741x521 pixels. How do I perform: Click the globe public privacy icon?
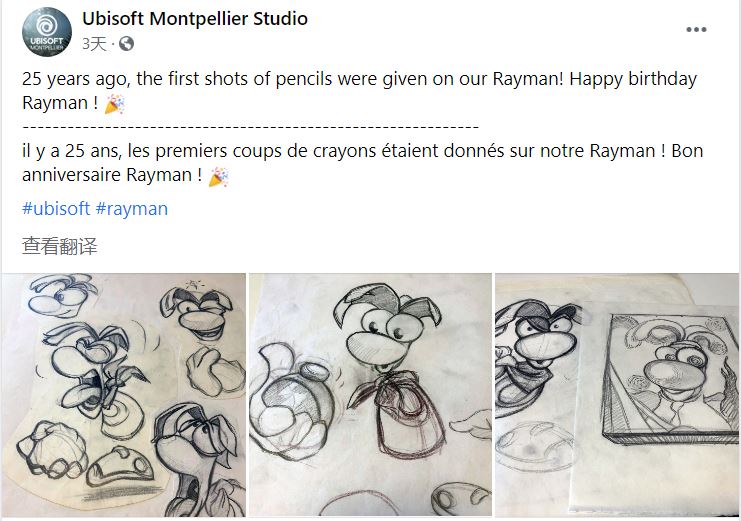tap(126, 44)
